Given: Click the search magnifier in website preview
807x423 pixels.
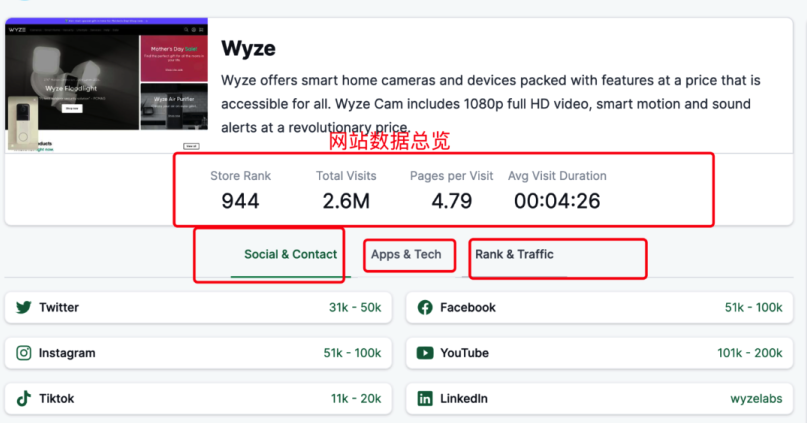Looking at the screenshot, I should coord(186,30).
